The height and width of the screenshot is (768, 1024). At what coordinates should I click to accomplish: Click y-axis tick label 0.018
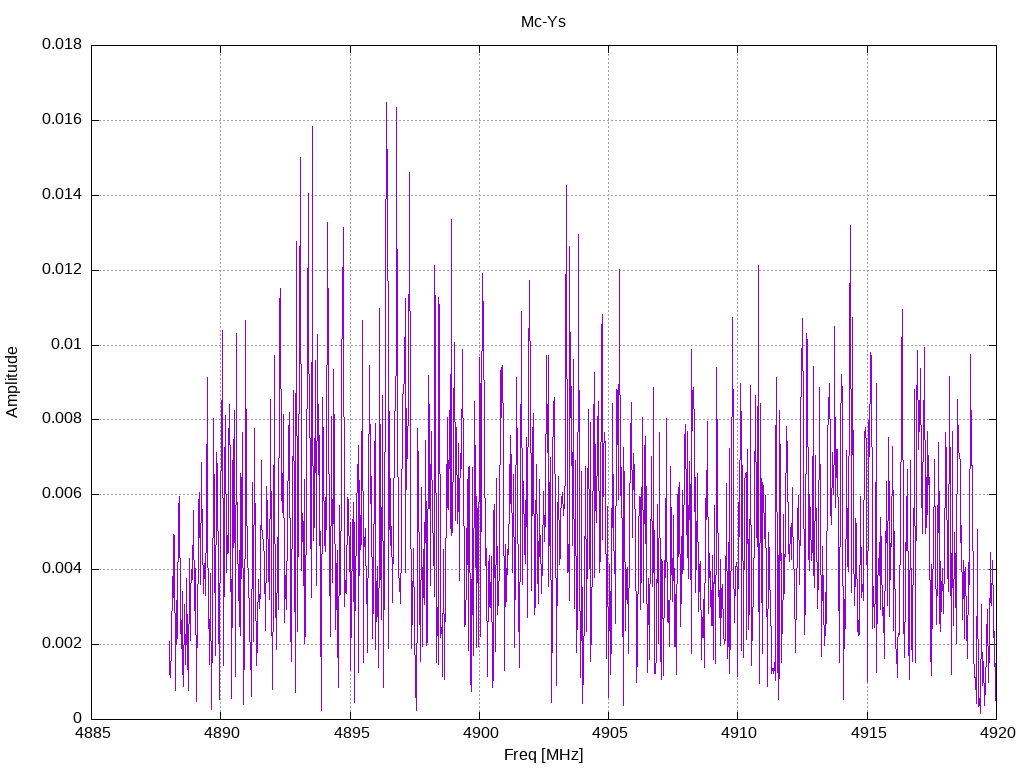[62, 44]
